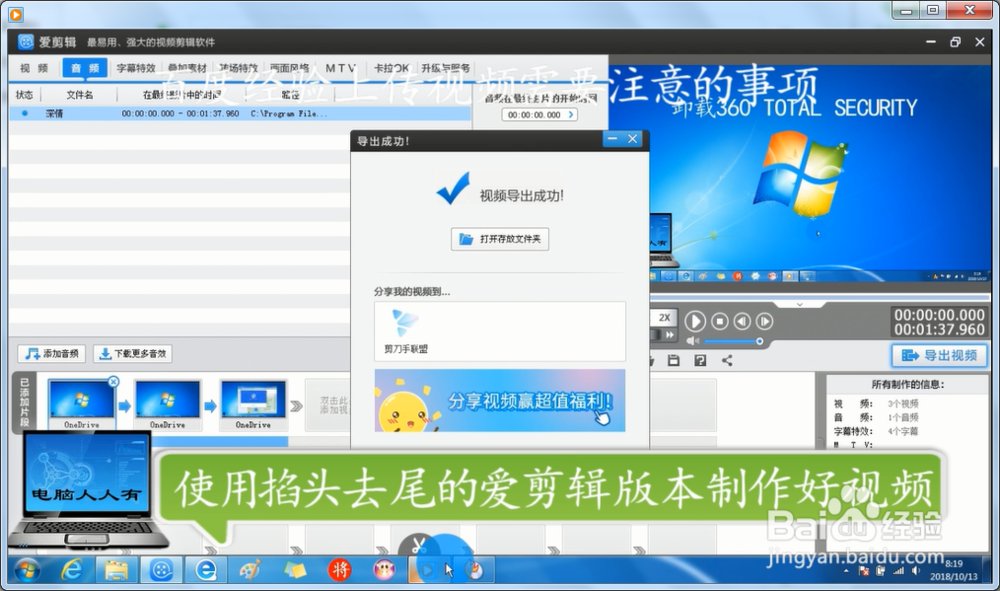The width and height of the screenshot is (1000, 591).
Task: Select the 深情 audio row
Action: click(240, 113)
